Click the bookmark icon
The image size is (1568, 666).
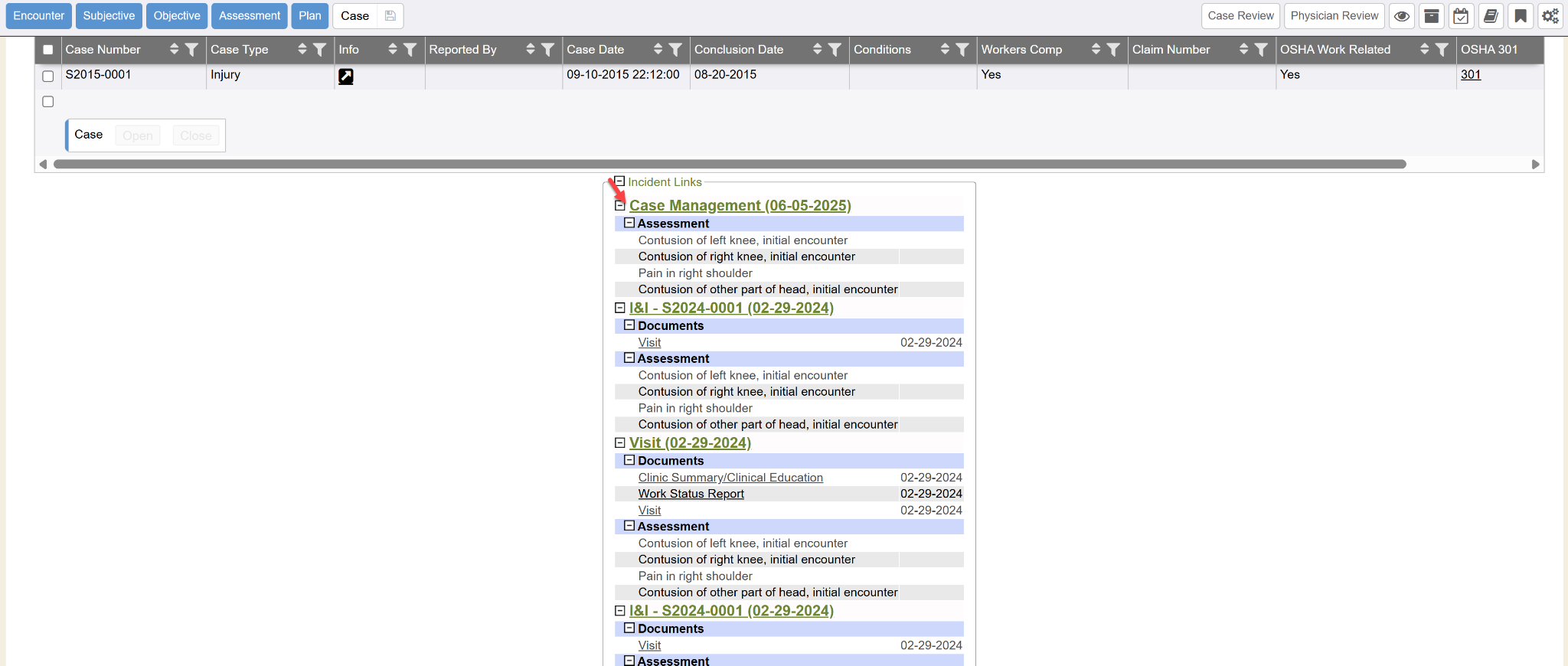tap(1521, 16)
